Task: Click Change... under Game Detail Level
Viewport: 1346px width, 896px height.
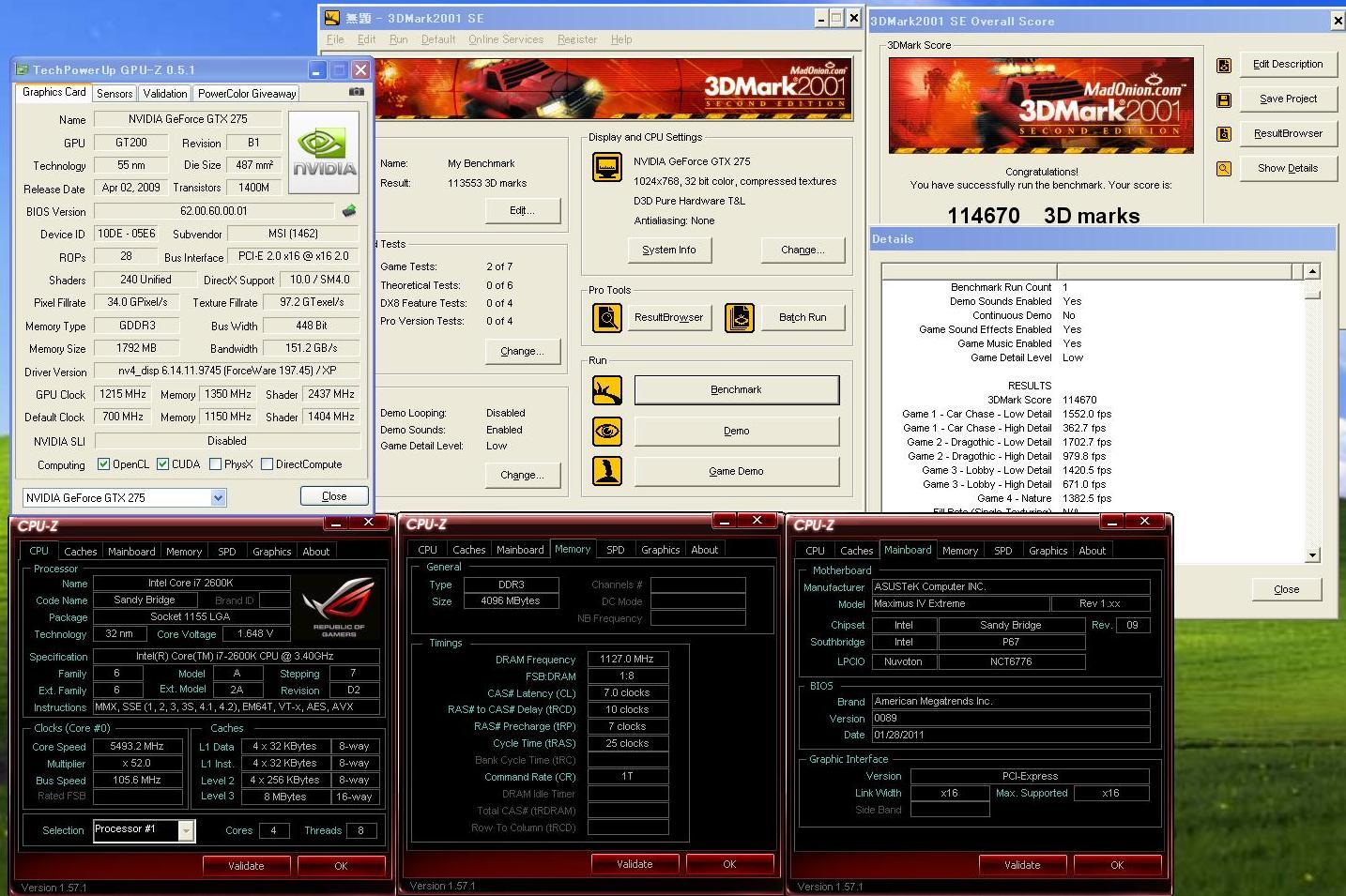Action: click(x=523, y=475)
